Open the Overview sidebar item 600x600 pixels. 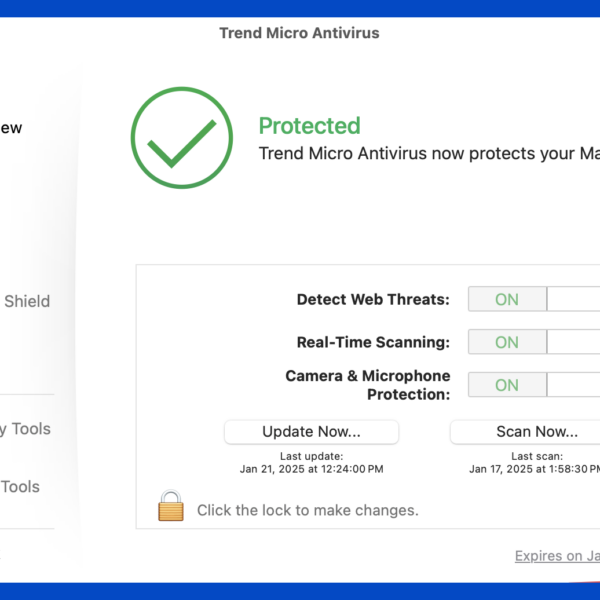tap(11, 128)
